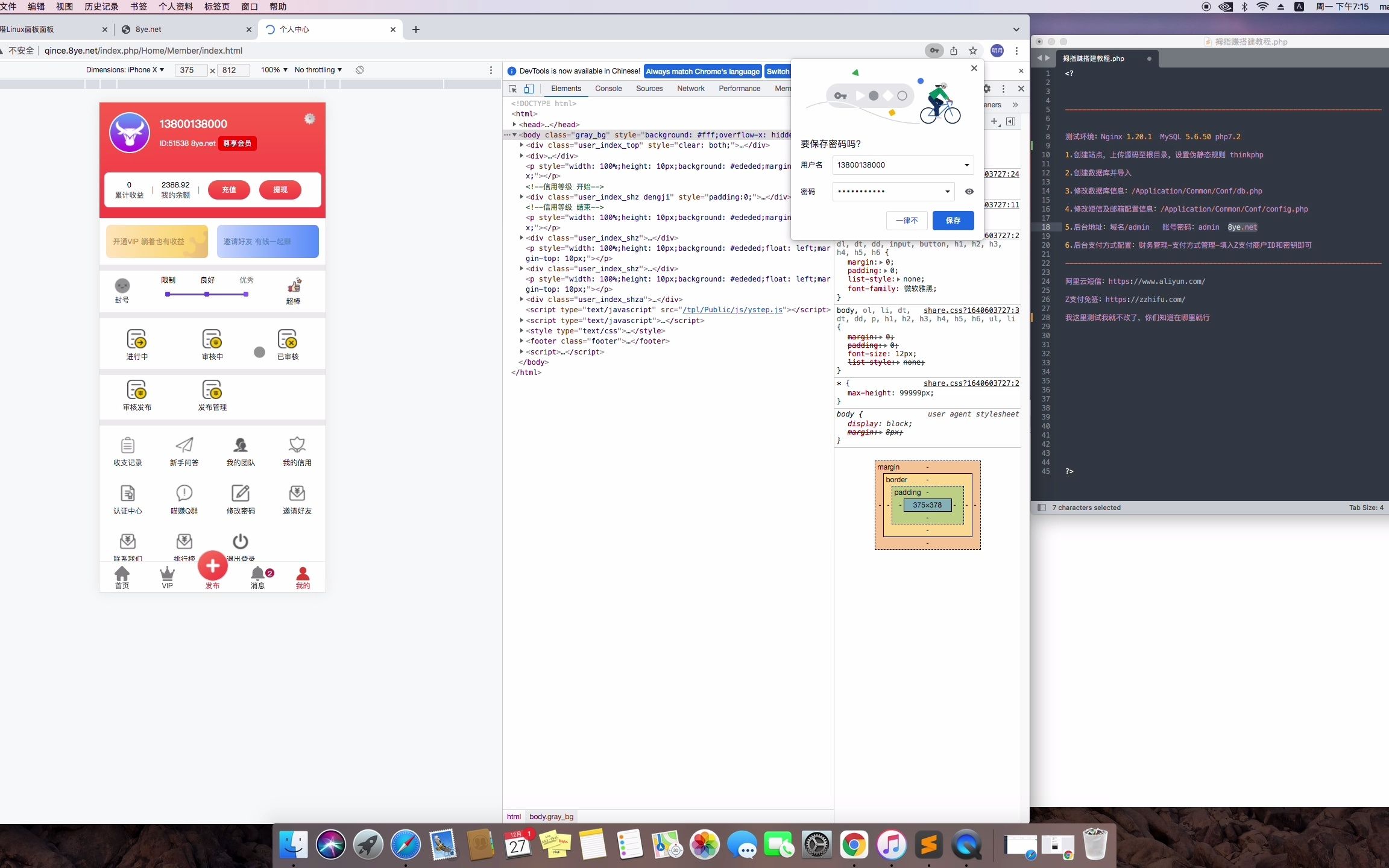This screenshot has height=868, width=1389.
Task: Open the username dropdown in save password dialog
Action: (966, 165)
